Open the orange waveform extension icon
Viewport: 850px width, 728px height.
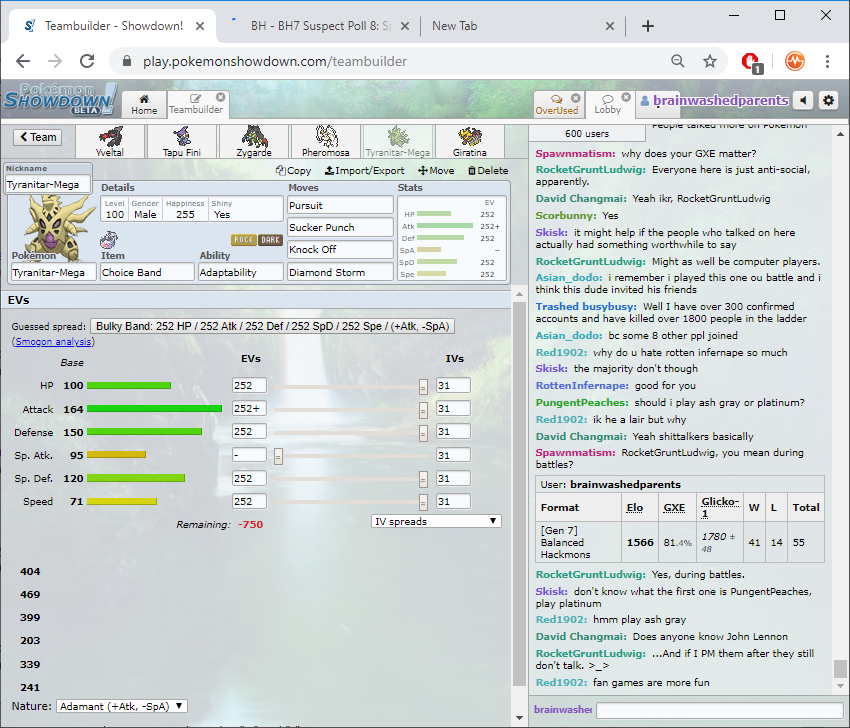[x=794, y=61]
